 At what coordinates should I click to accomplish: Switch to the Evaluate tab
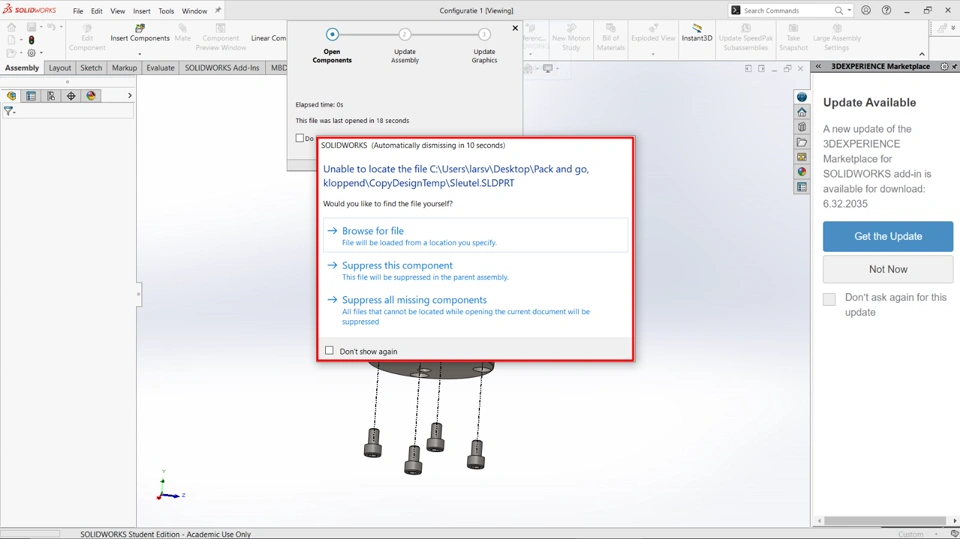click(160, 68)
